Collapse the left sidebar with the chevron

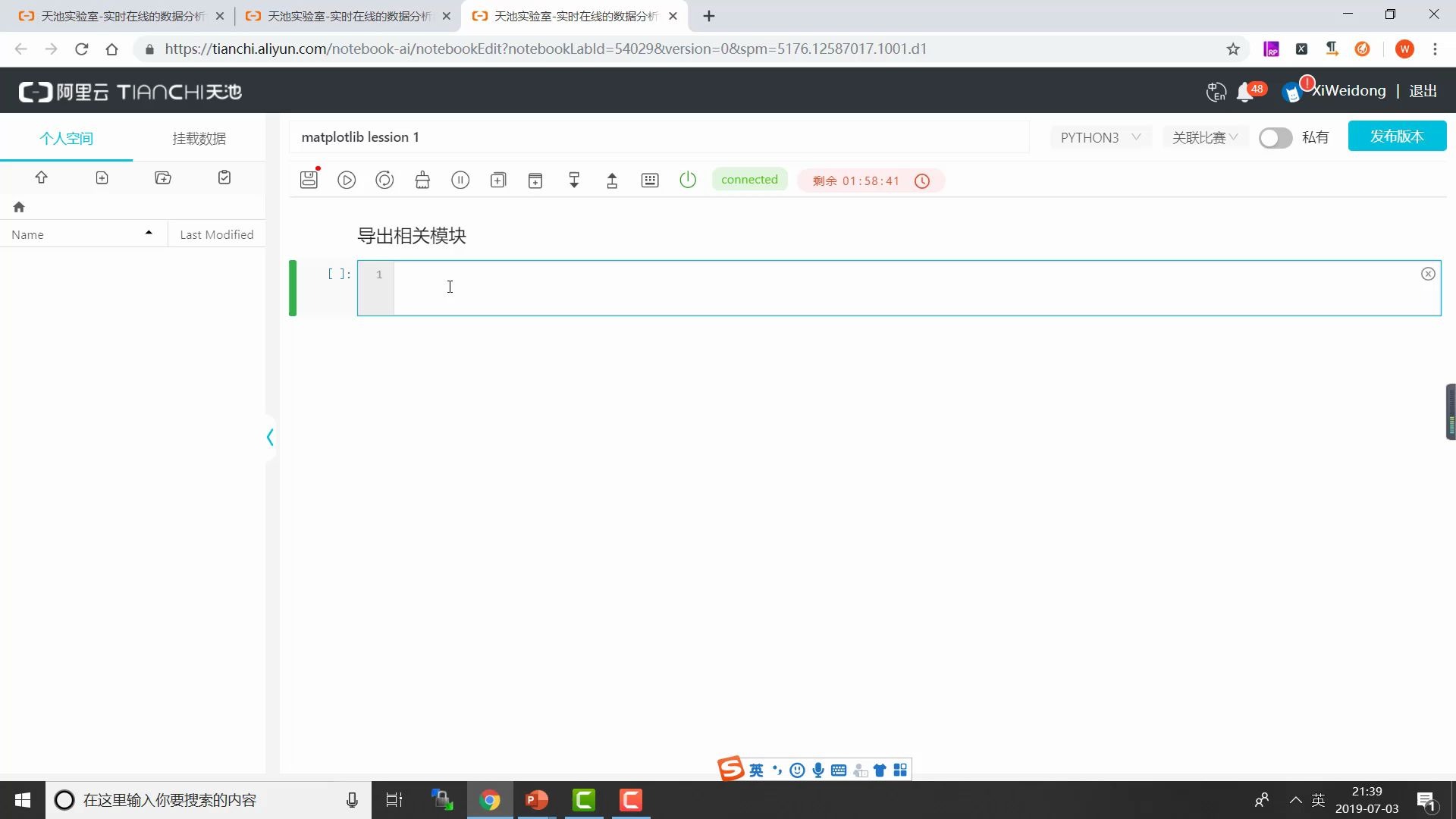tap(270, 438)
